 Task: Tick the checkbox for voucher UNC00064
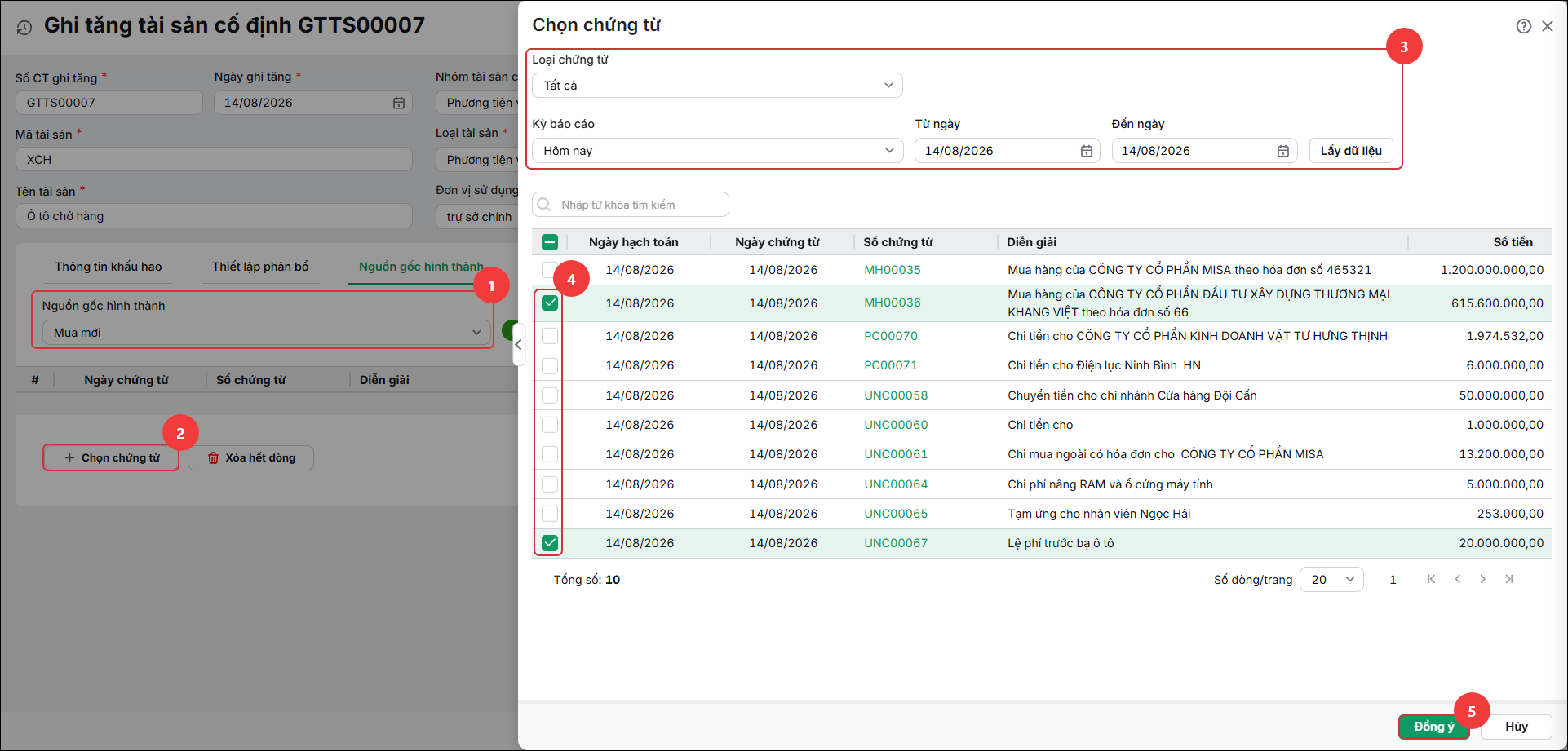click(x=550, y=484)
